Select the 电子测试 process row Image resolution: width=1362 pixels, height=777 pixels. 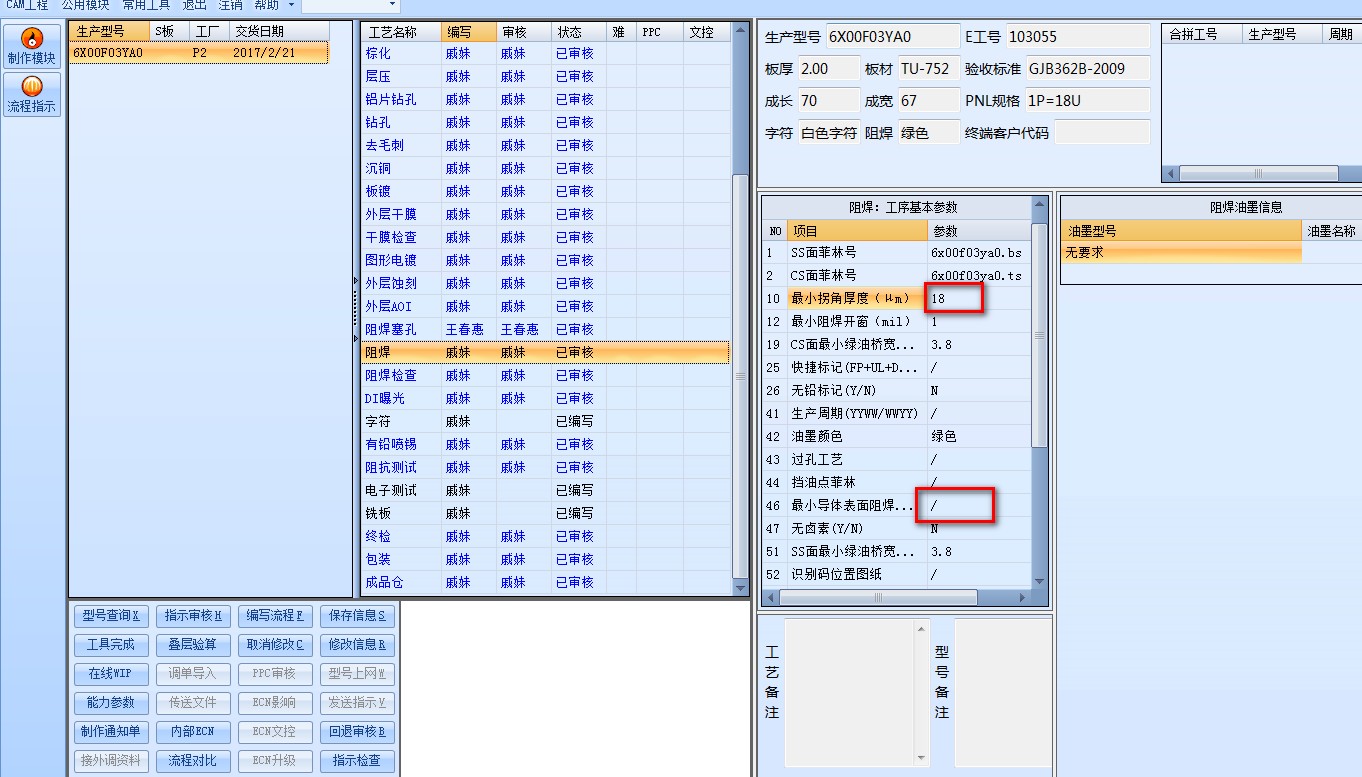click(x=546, y=491)
